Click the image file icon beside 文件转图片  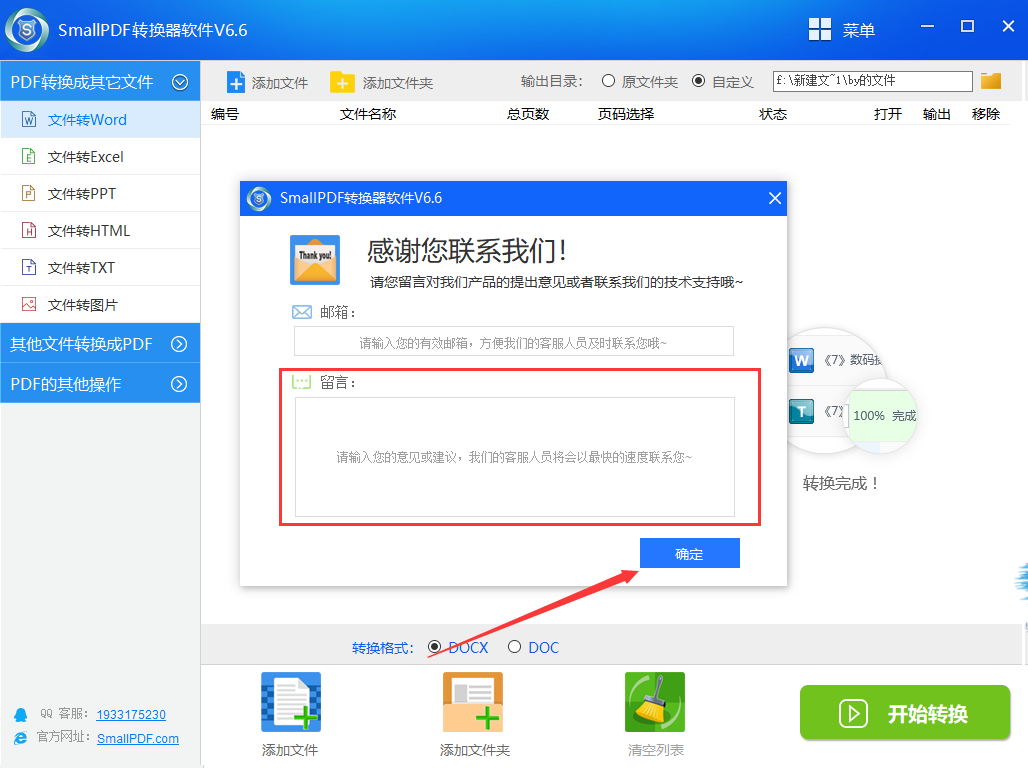(x=29, y=304)
